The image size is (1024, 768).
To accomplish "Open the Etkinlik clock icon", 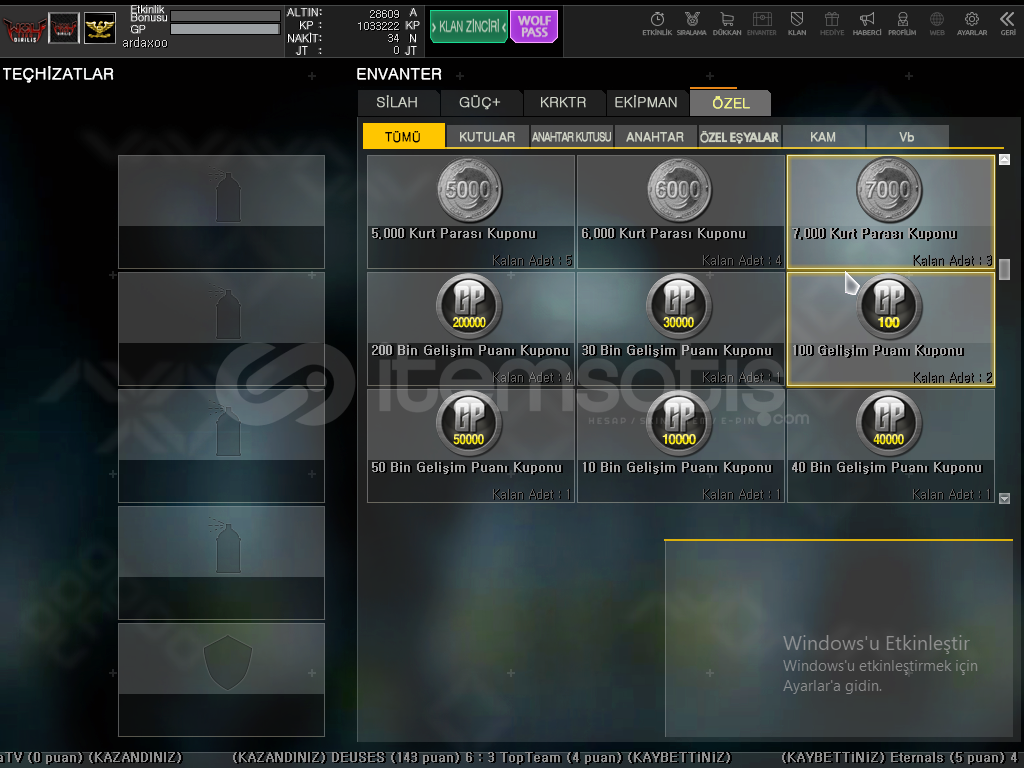I will coord(656,24).
